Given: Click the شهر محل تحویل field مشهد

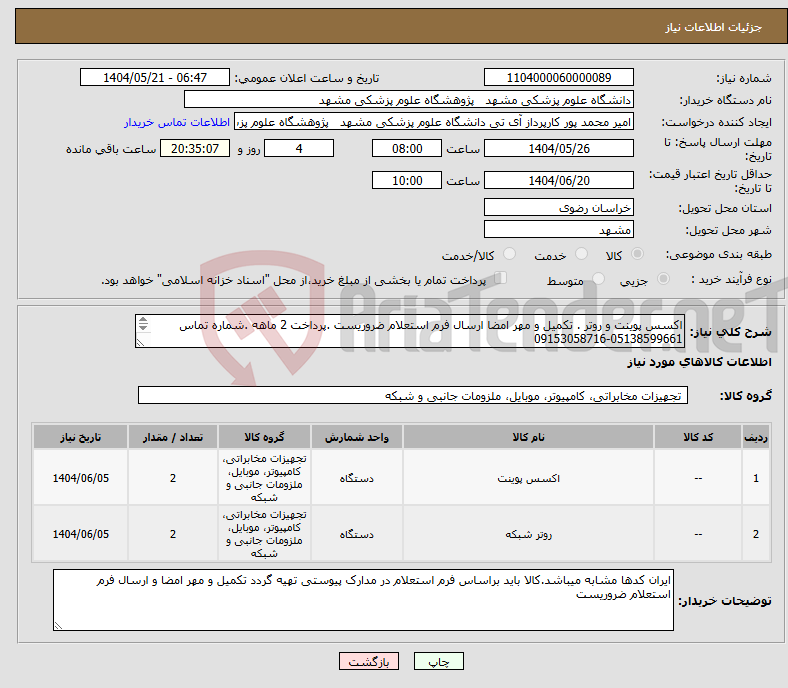Looking at the screenshot, I should [558, 230].
